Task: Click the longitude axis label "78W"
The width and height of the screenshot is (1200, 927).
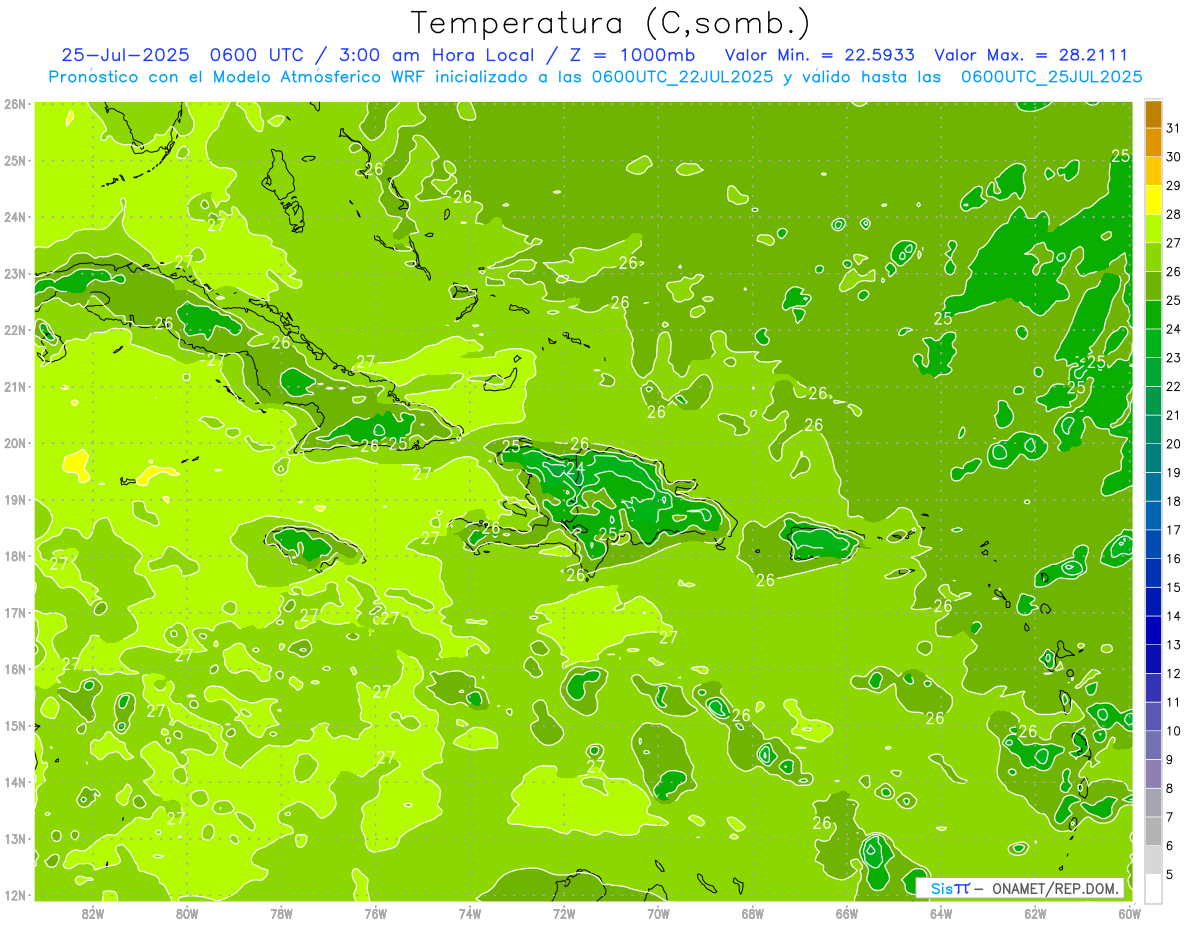Action: pyautogui.click(x=281, y=913)
